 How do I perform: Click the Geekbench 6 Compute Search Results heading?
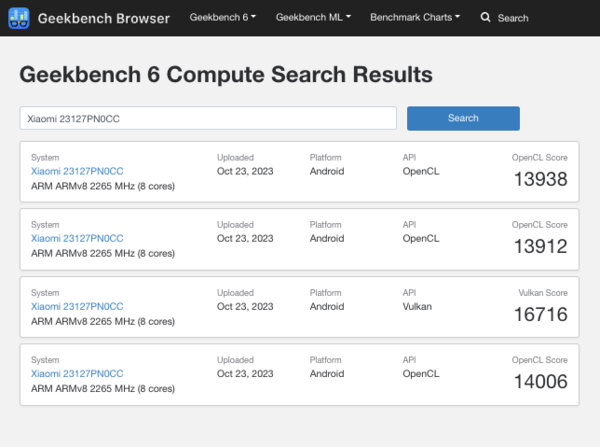coord(226,75)
